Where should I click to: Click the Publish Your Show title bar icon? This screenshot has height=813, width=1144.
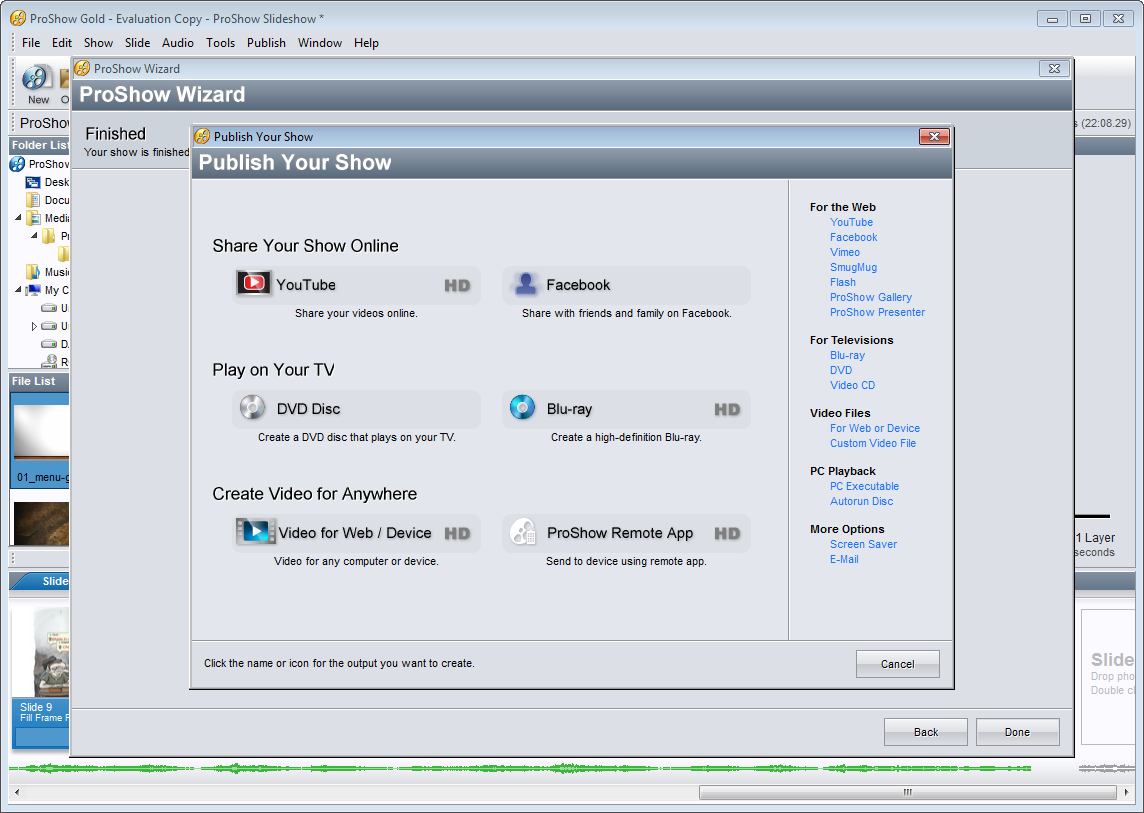coord(202,136)
